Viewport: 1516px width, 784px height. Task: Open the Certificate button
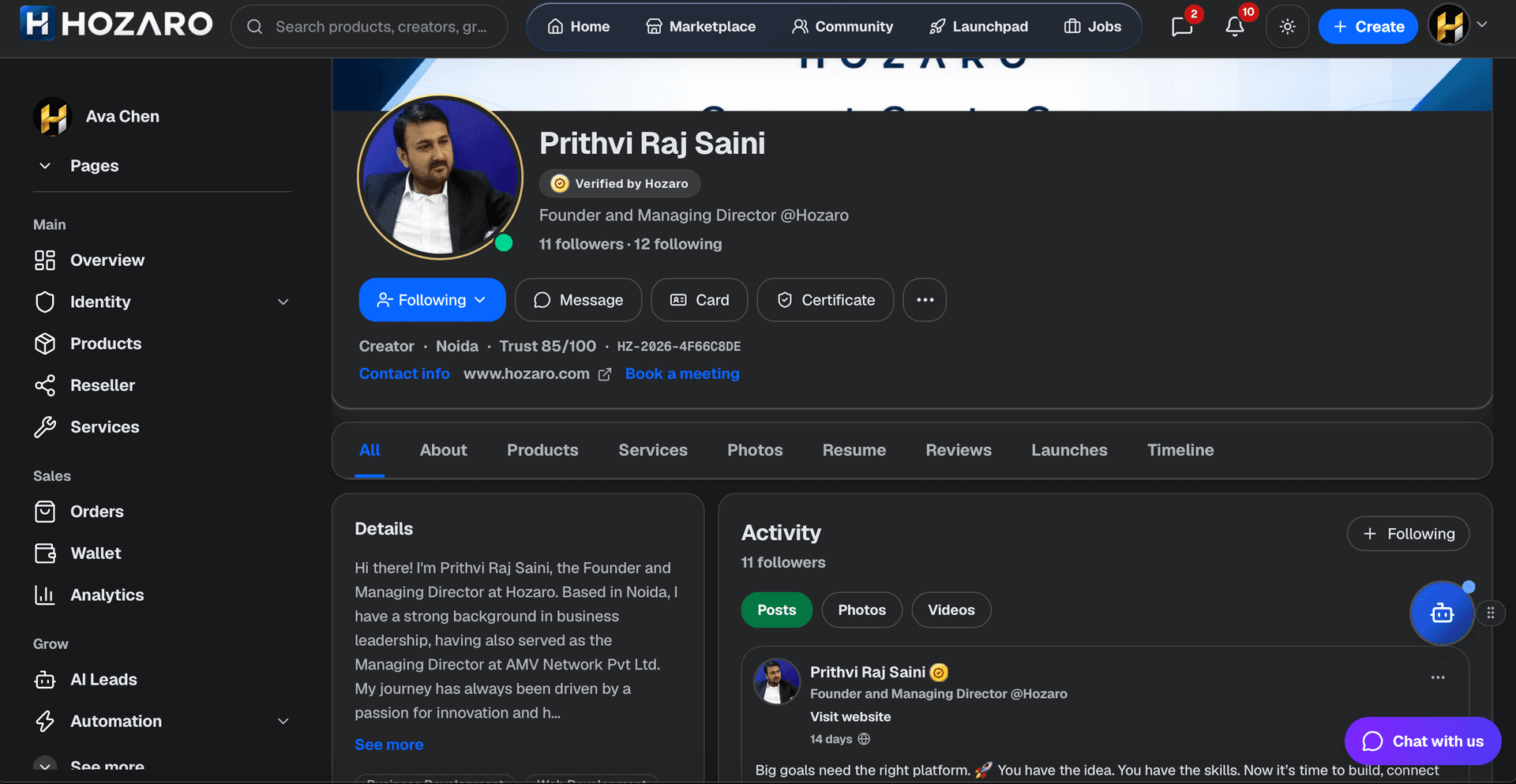click(x=825, y=300)
